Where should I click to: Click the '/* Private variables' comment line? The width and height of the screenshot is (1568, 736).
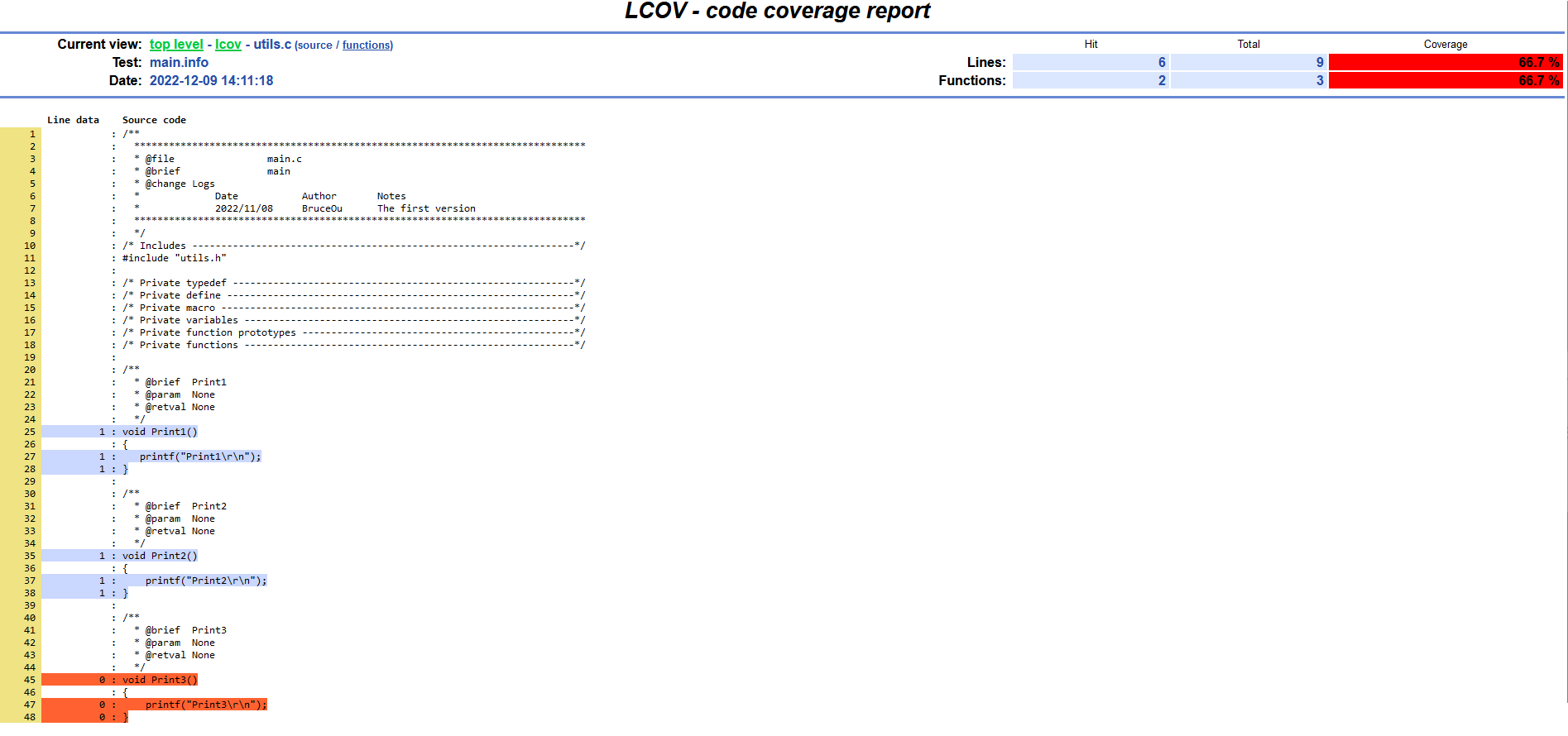click(x=353, y=321)
